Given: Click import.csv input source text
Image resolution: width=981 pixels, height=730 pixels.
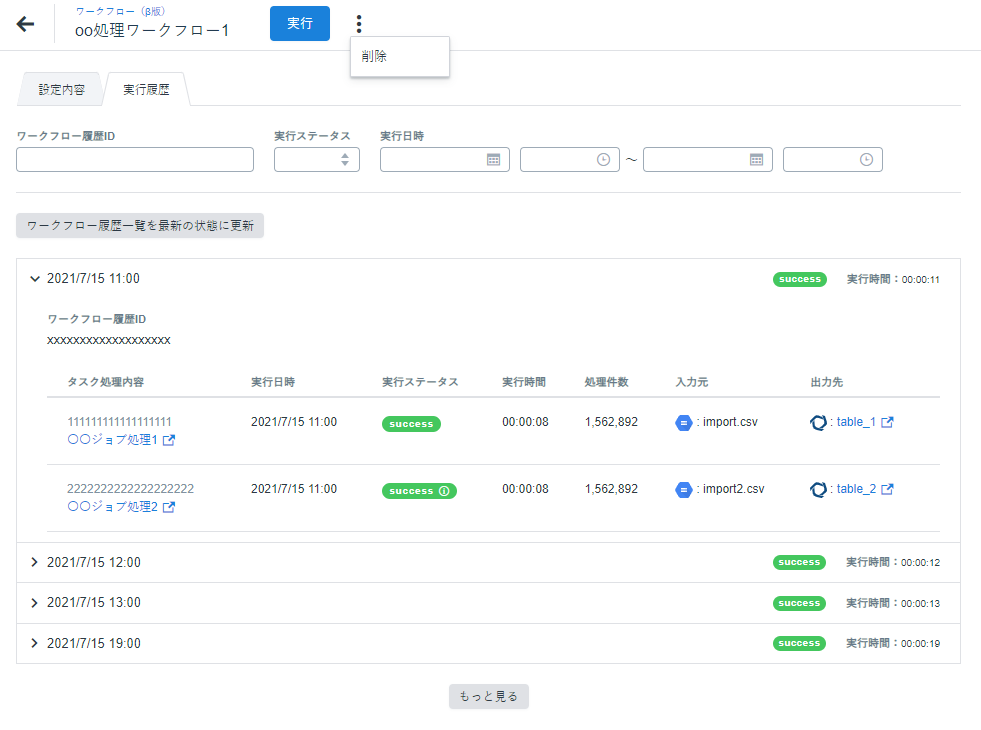Looking at the screenshot, I should [x=730, y=422].
